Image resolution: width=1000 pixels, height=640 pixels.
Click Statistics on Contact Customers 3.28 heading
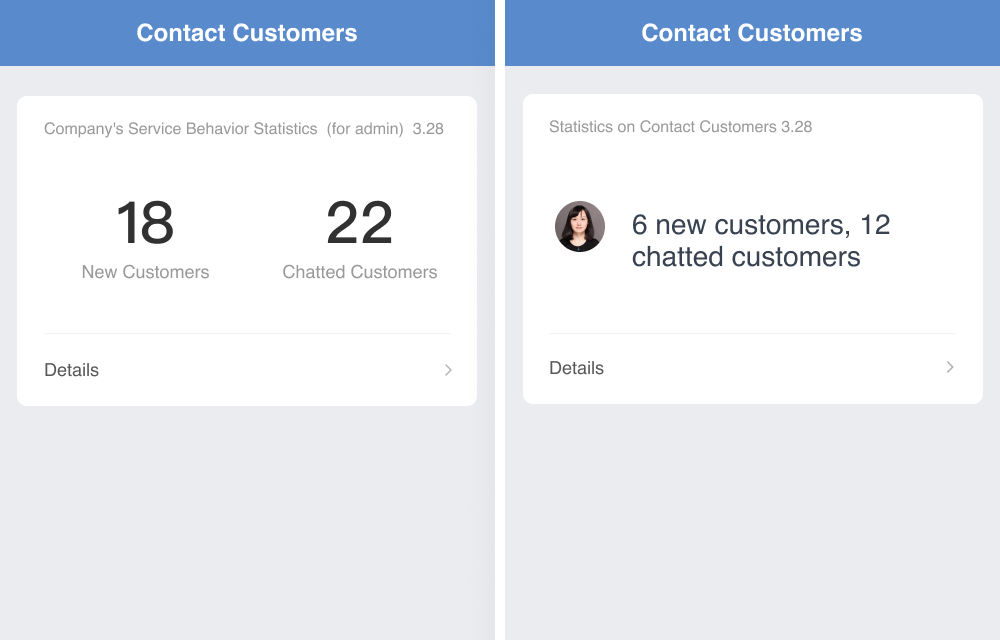[680, 127]
